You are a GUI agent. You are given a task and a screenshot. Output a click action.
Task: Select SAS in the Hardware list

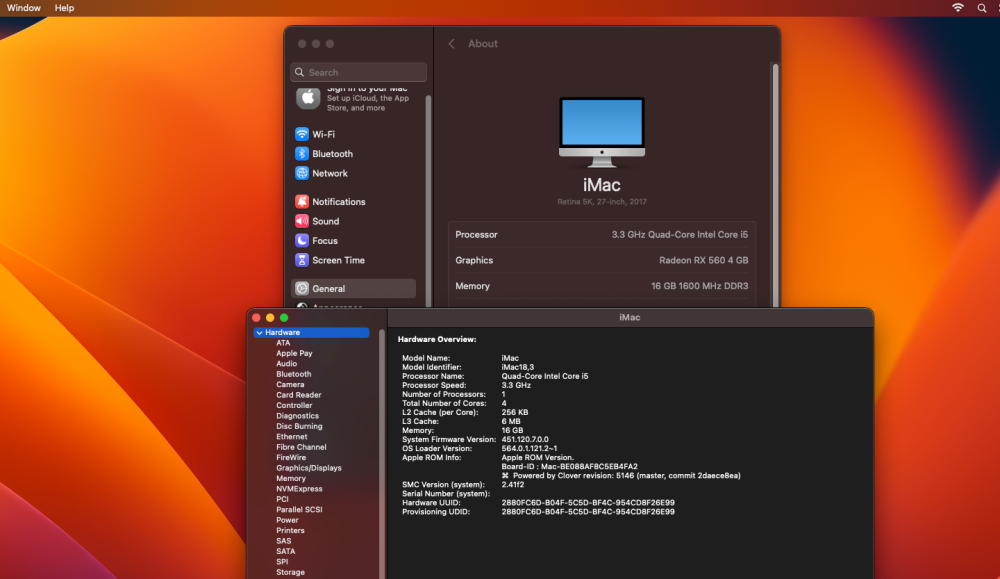coord(284,541)
